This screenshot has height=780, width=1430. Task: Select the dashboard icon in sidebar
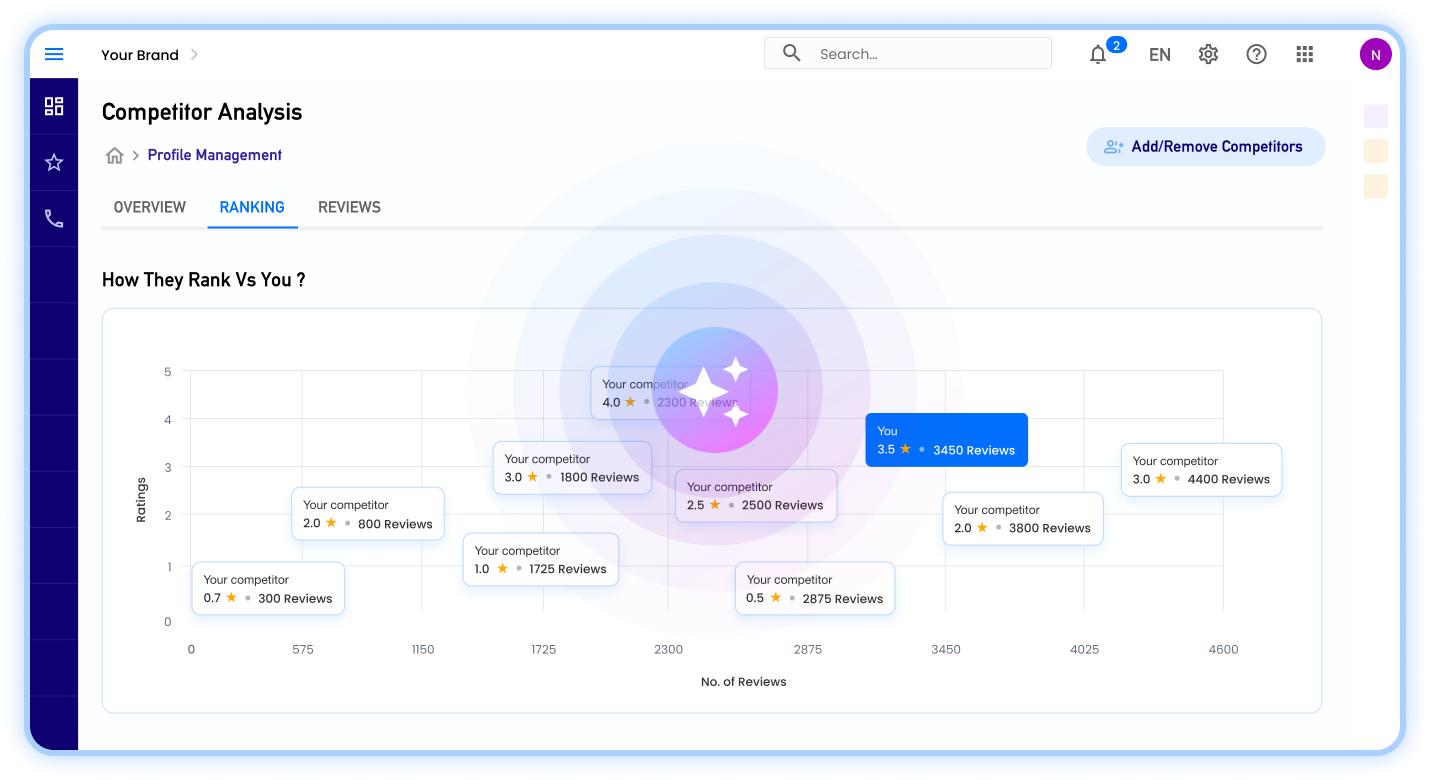(54, 106)
